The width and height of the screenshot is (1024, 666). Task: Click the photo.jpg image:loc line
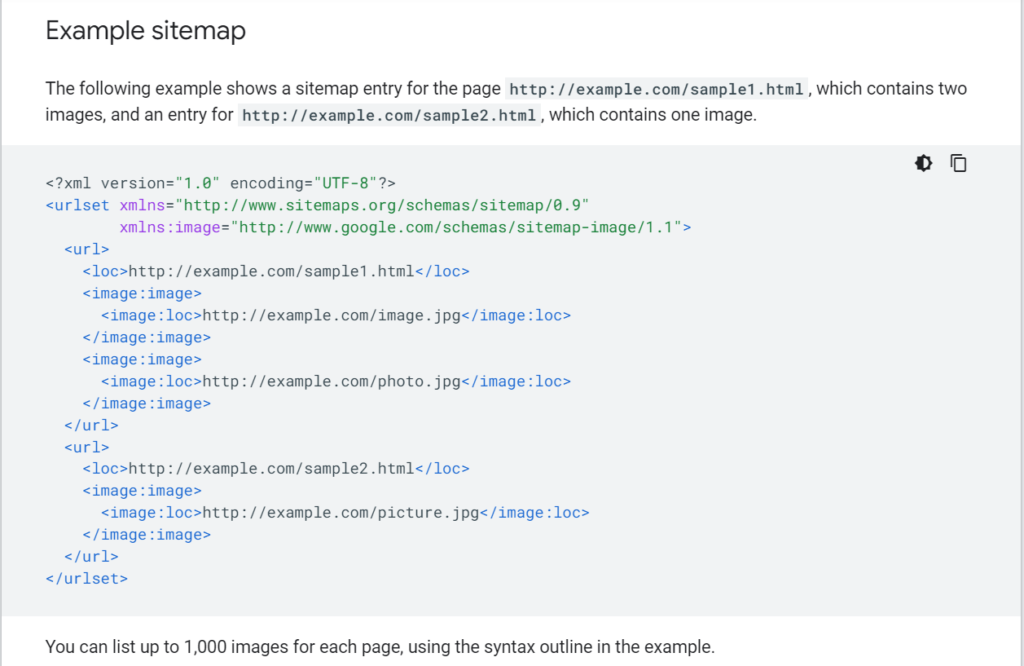[x=336, y=381]
